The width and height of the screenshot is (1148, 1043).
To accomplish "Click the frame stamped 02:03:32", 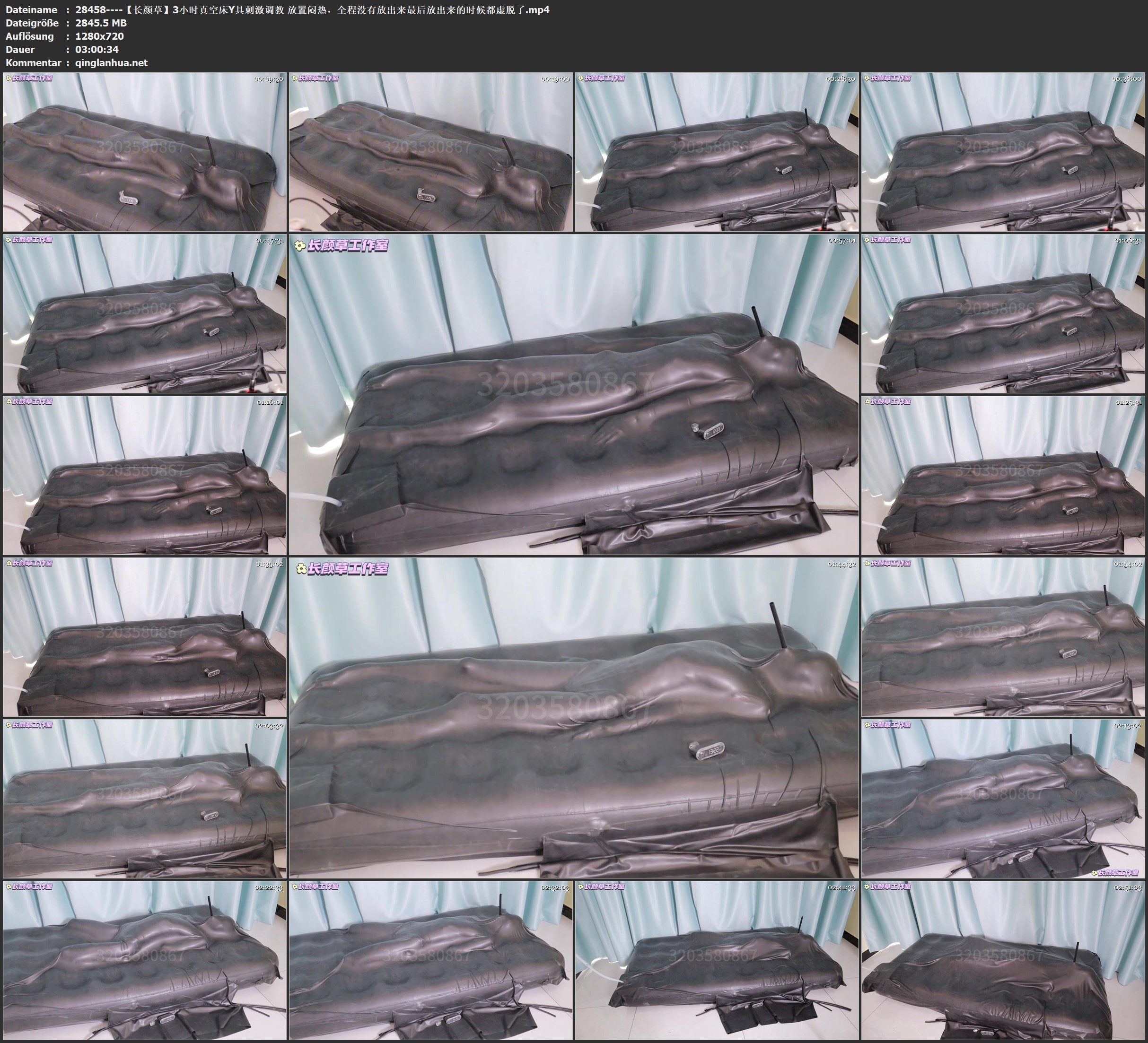I will tap(145, 799).
